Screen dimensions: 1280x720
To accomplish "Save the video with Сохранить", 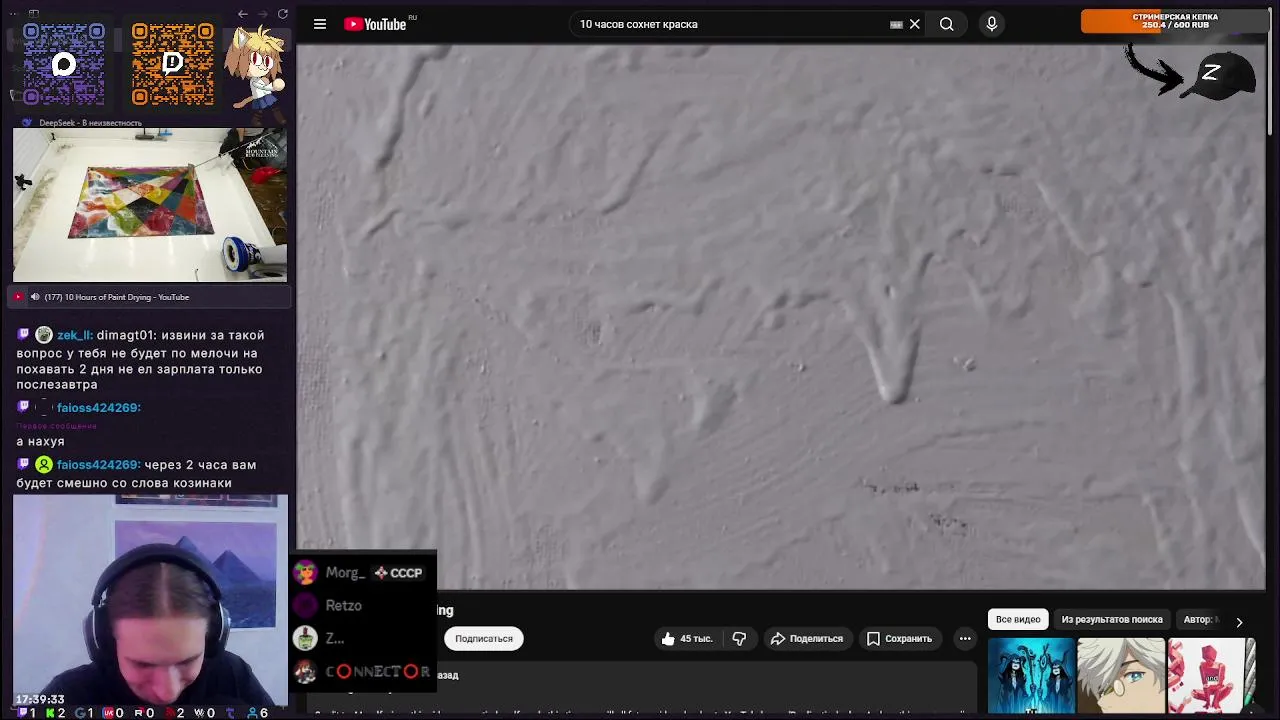I will pos(899,638).
